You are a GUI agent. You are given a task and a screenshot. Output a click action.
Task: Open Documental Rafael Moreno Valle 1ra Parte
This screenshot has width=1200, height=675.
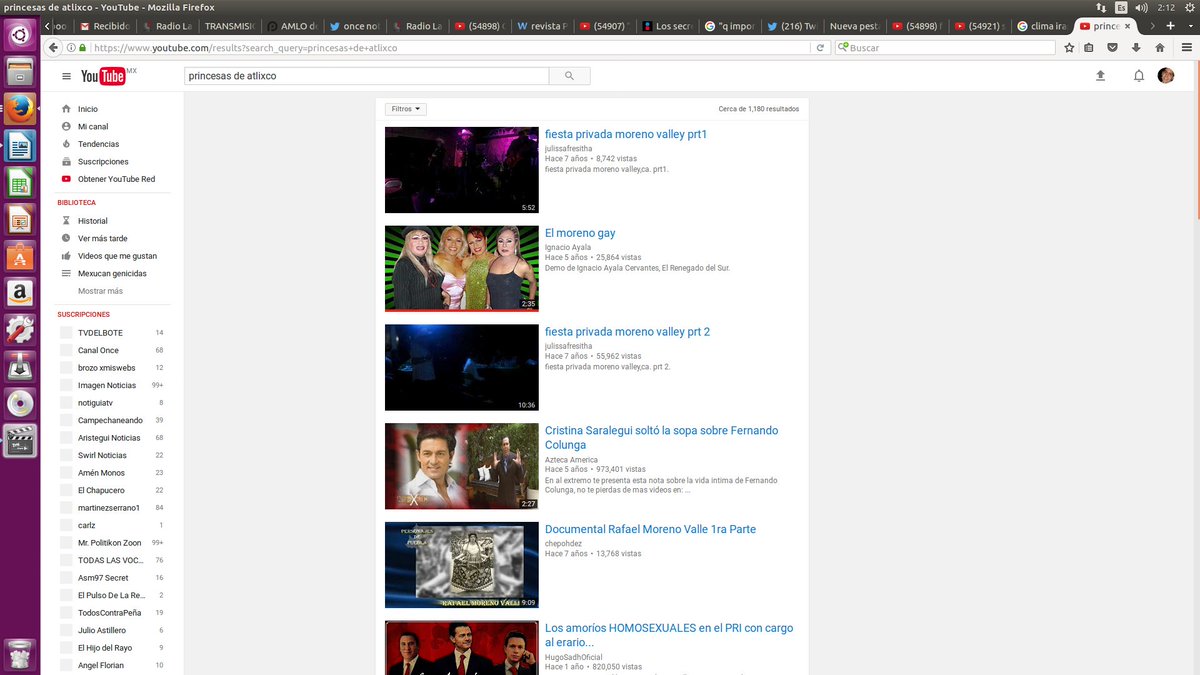click(x=650, y=529)
